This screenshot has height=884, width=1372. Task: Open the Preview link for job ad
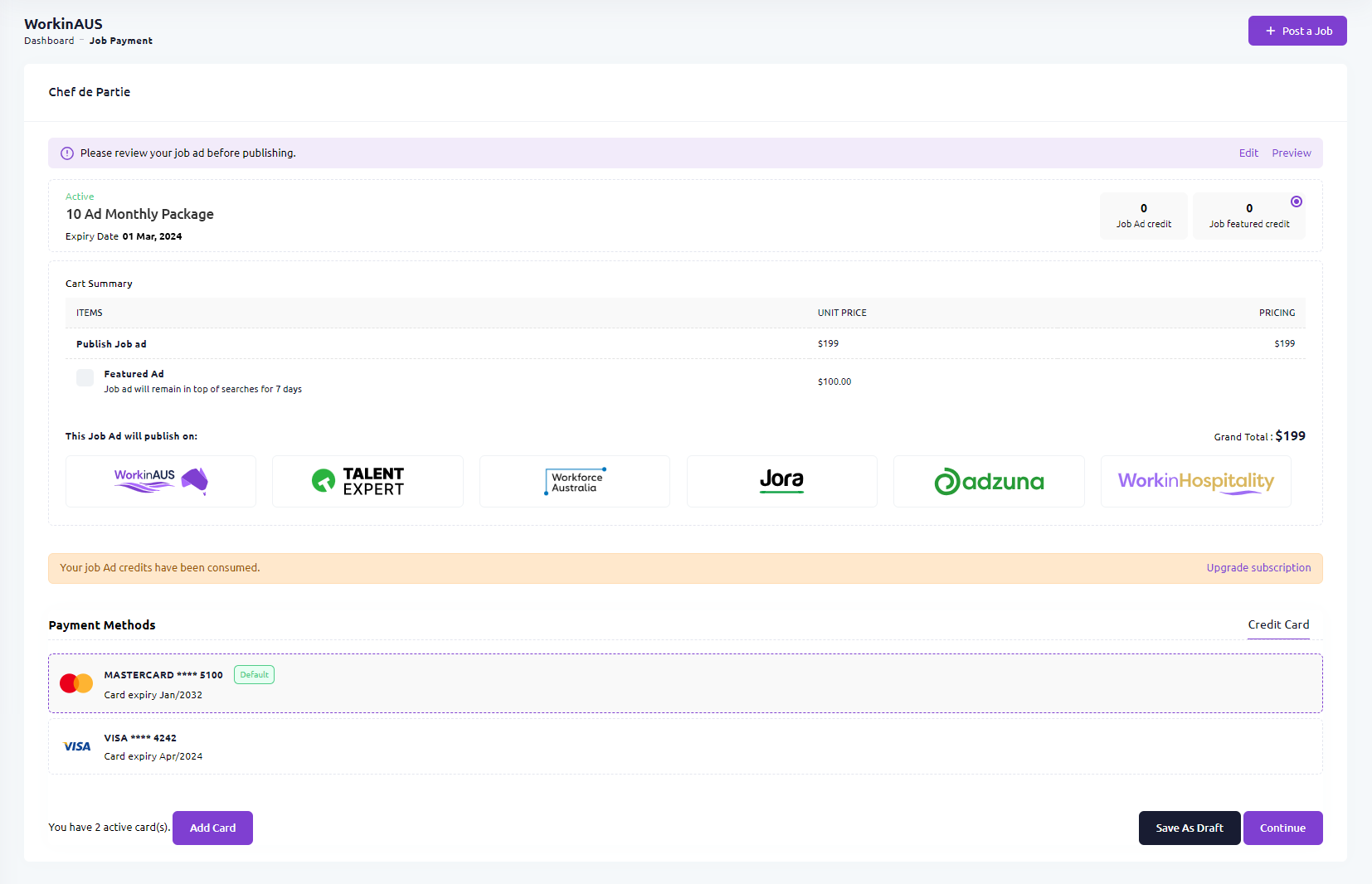(x=1292, y=153)
